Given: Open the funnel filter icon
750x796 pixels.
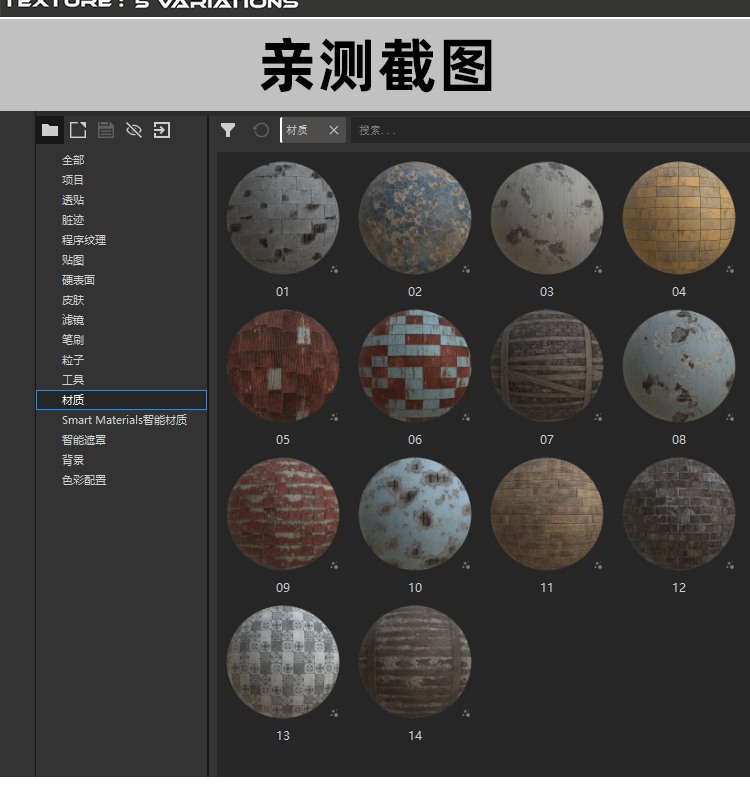Looking at the screenshot, I should coord(227,130).
